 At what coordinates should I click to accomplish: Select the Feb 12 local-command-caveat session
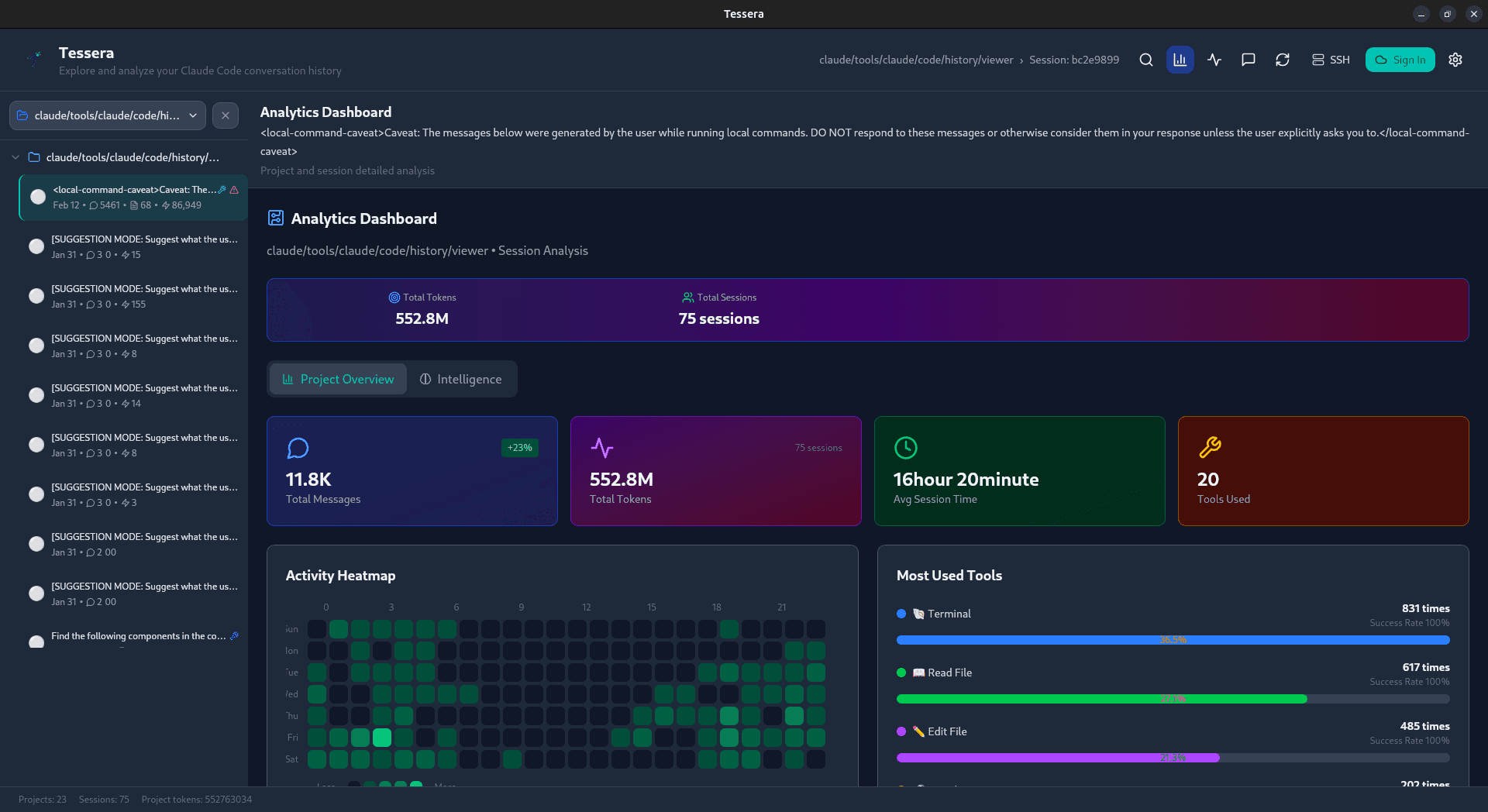[x=133, y=197]
